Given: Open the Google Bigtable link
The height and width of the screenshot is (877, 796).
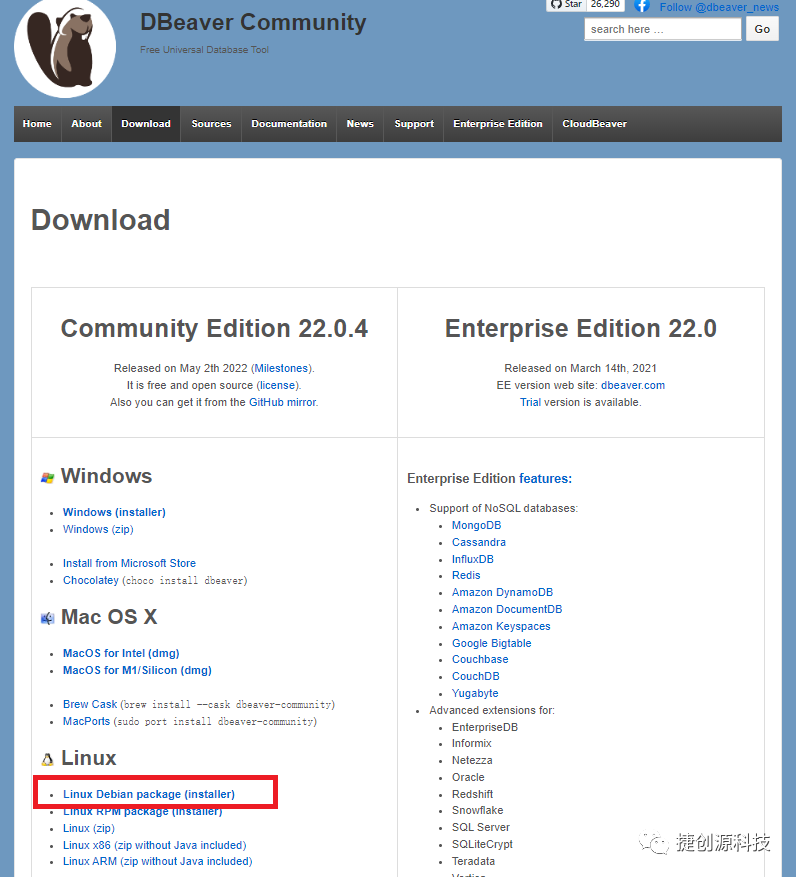Looking at the screenshot, I should pos(492,643).
